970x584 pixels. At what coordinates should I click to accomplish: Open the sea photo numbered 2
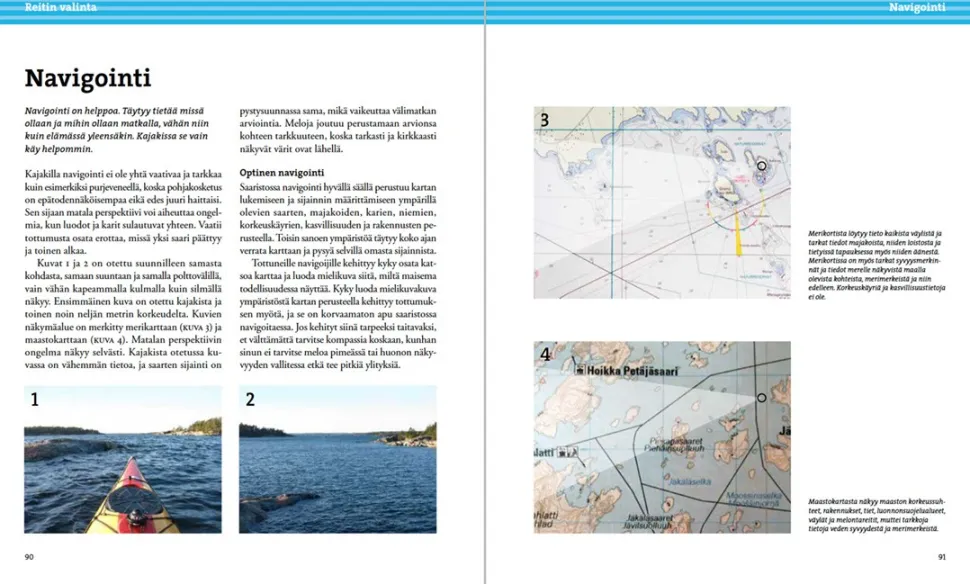pyautogui.click(x=338, y=460)
